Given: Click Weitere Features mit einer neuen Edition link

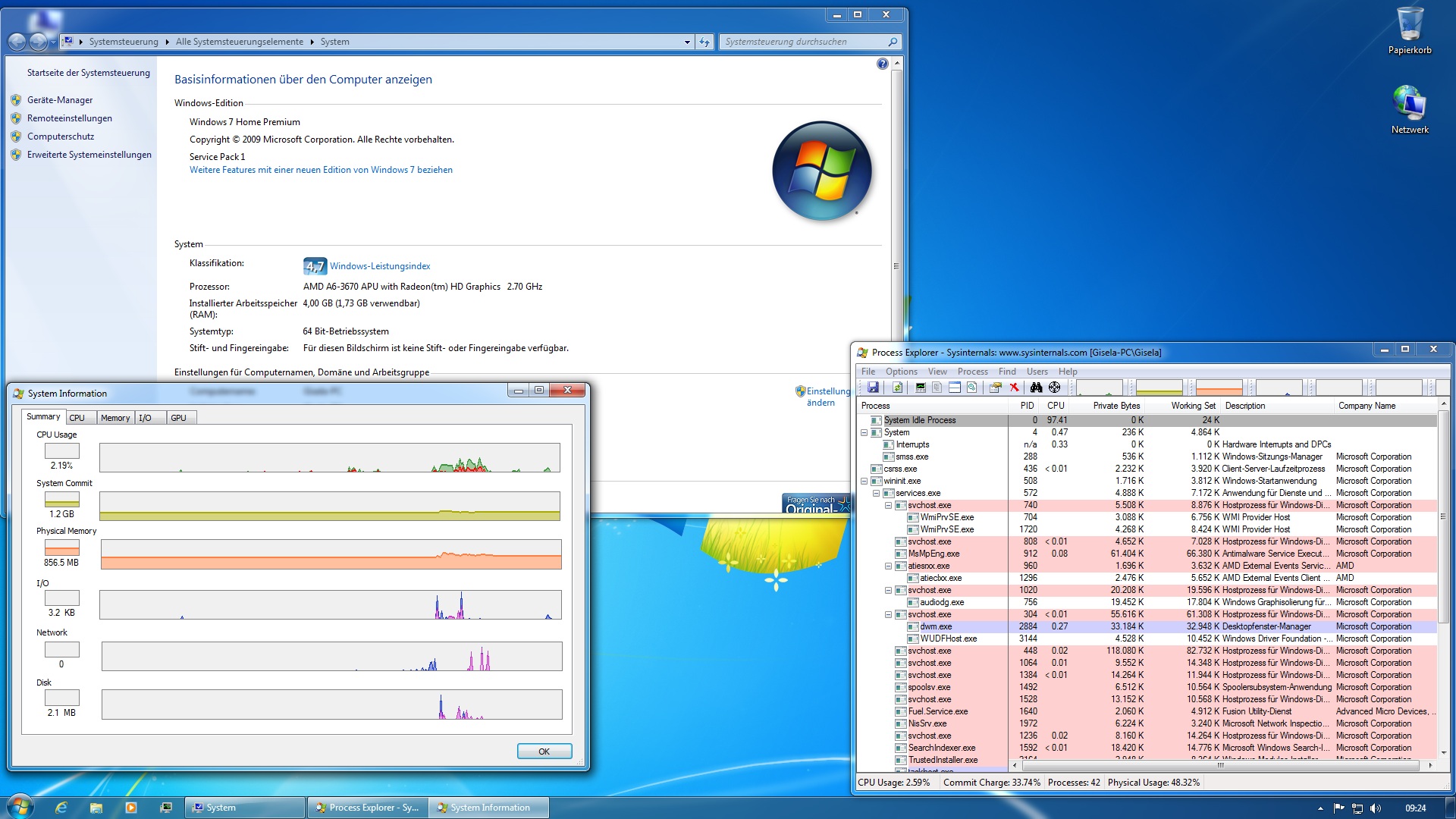Looking at the screenshot, I should coord(321,170).
